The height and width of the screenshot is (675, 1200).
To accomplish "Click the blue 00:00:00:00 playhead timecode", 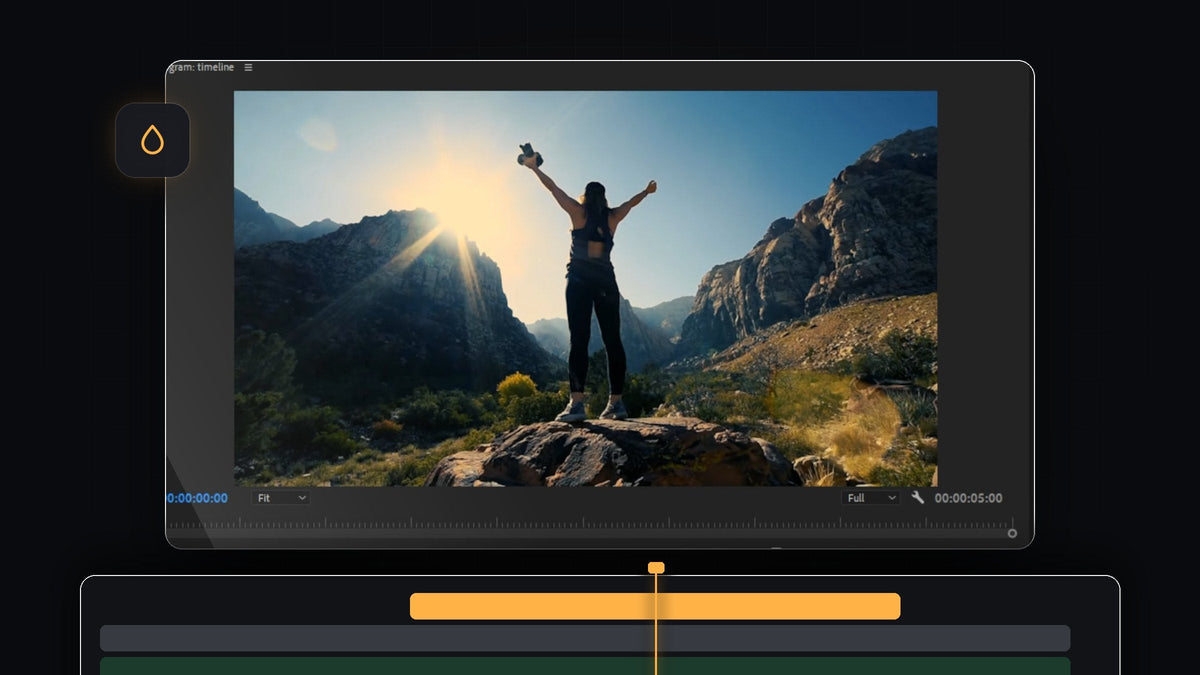I will (x=197, y=498).
